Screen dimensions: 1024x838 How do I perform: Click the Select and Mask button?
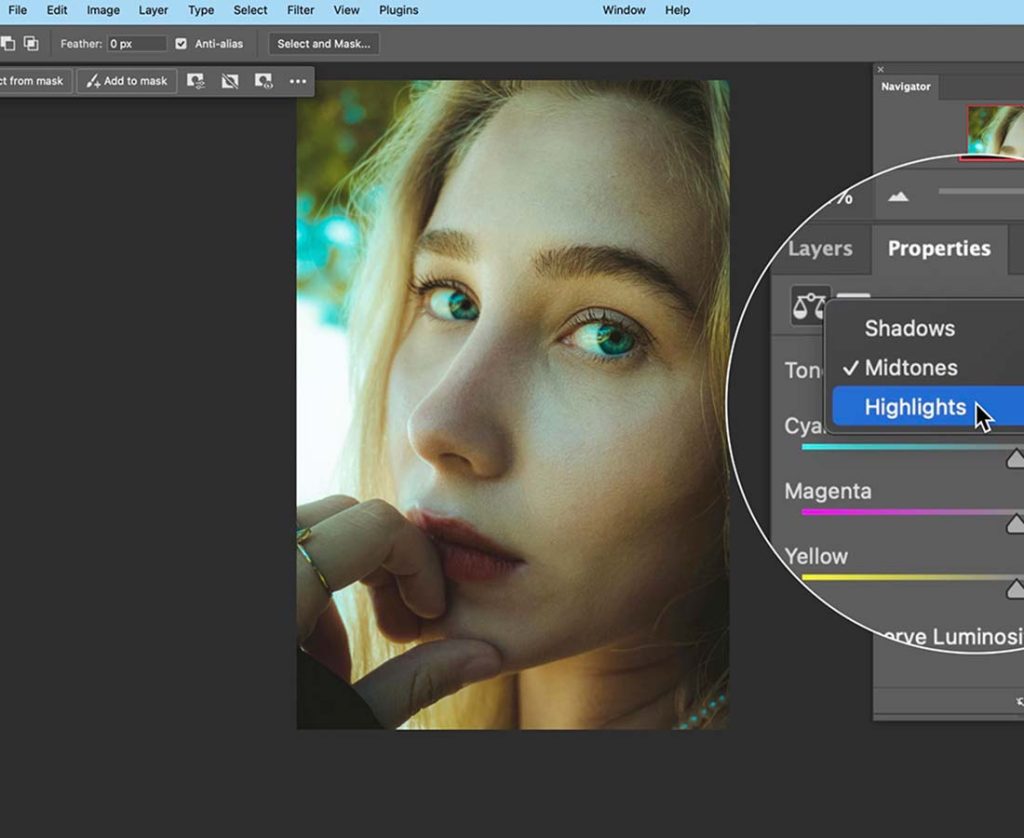(x=323, y=44)
